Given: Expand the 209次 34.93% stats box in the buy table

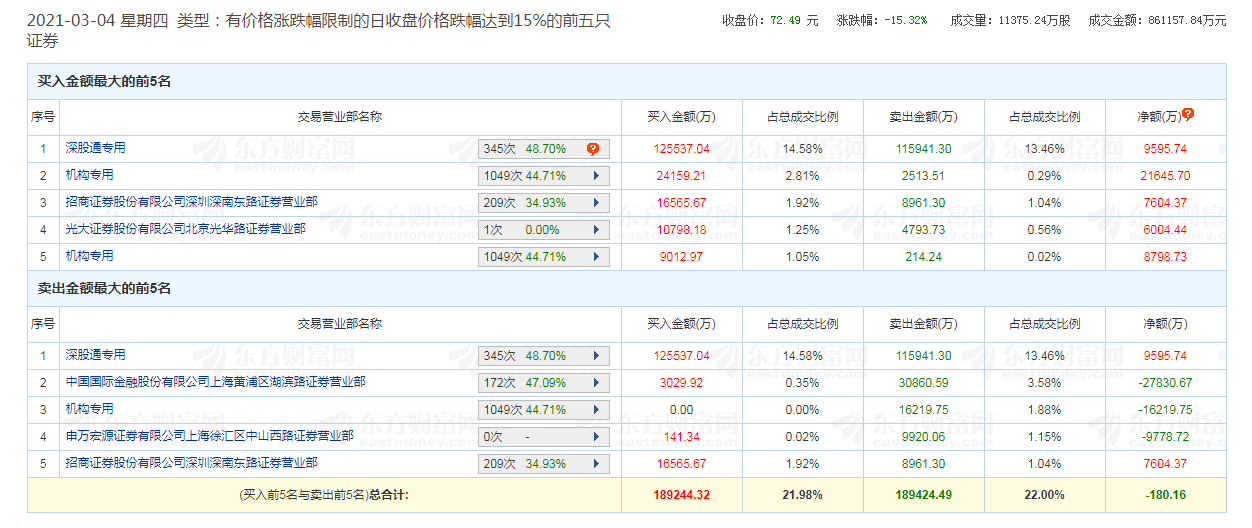Looking at the screenshot, I should point(597,203).
